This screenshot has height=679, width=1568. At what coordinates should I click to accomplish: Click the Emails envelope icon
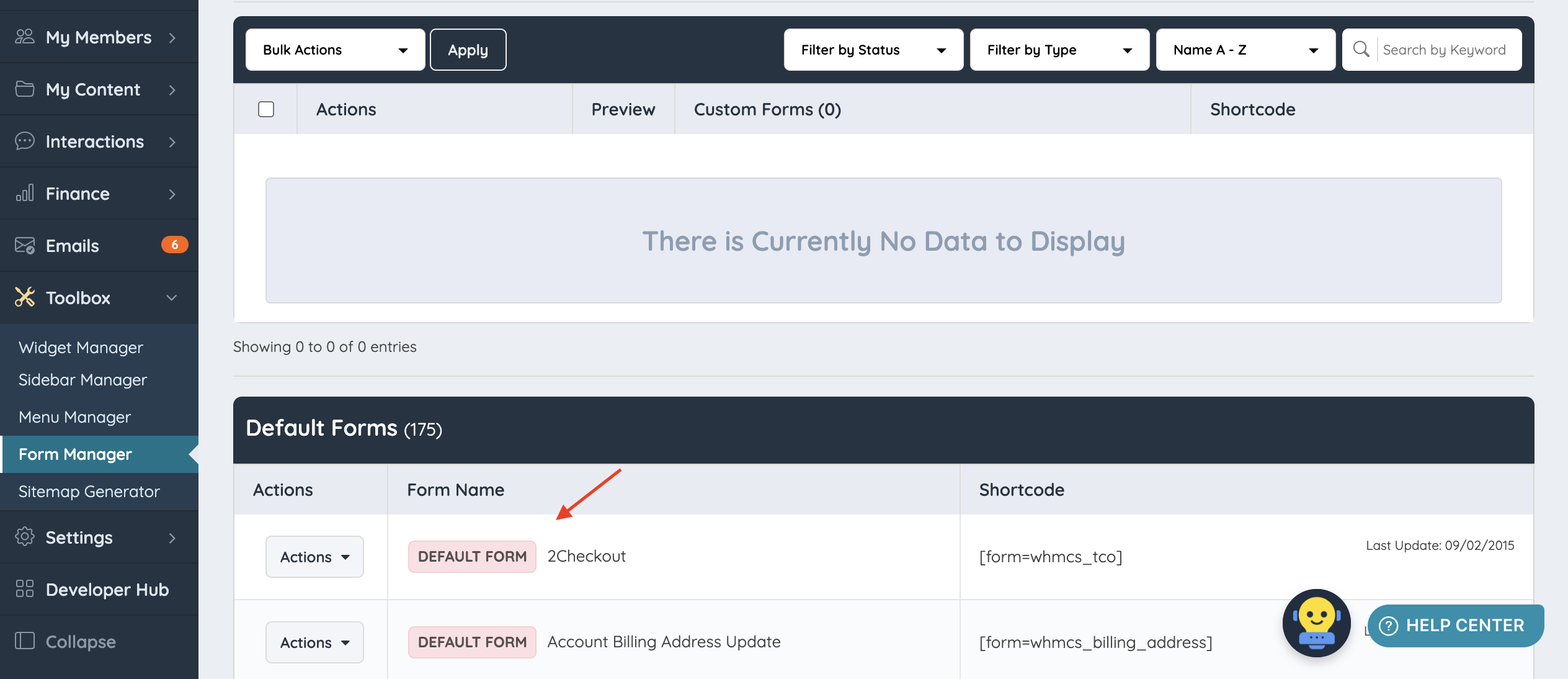coord(25,245)
